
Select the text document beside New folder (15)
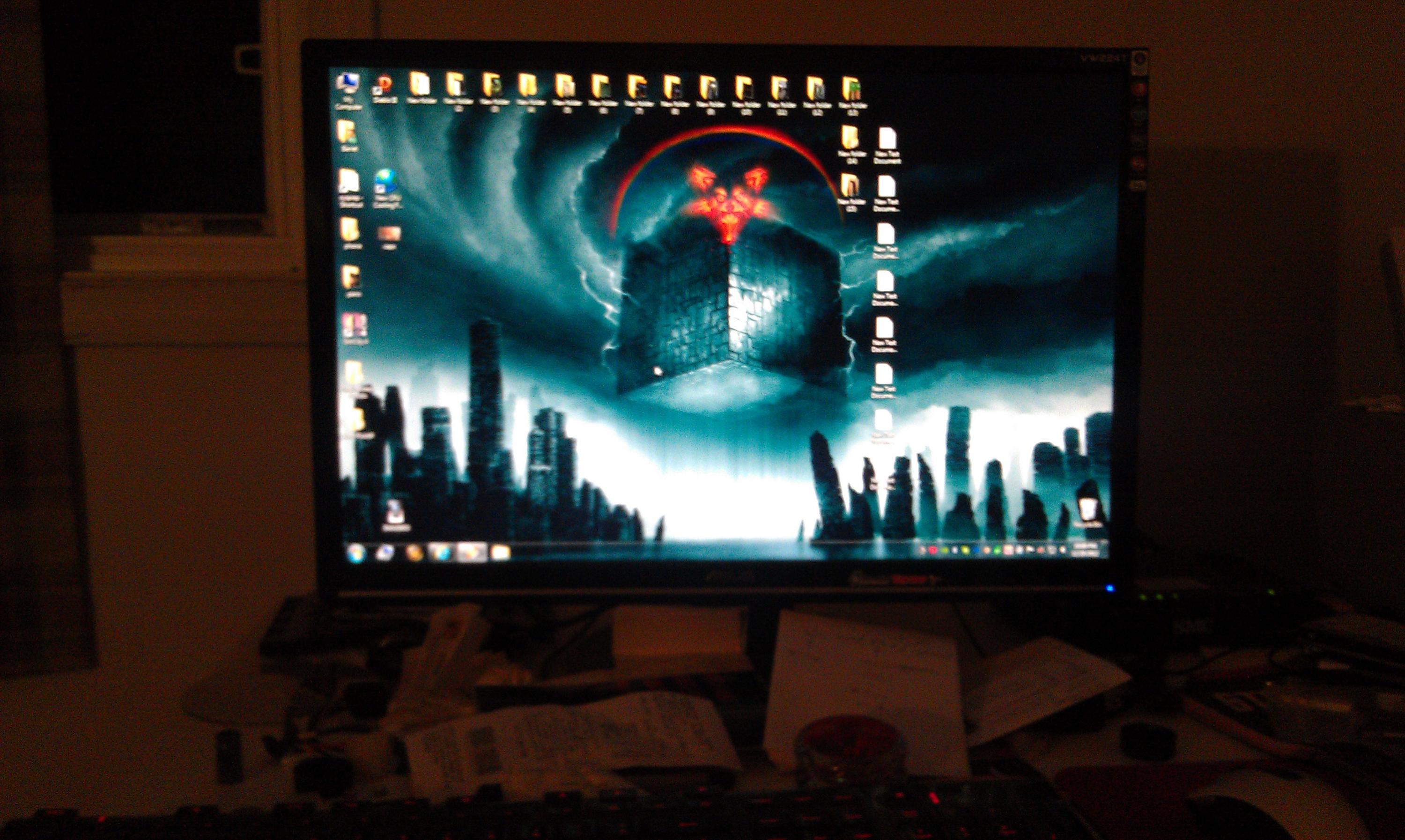[x=887, y=193]
